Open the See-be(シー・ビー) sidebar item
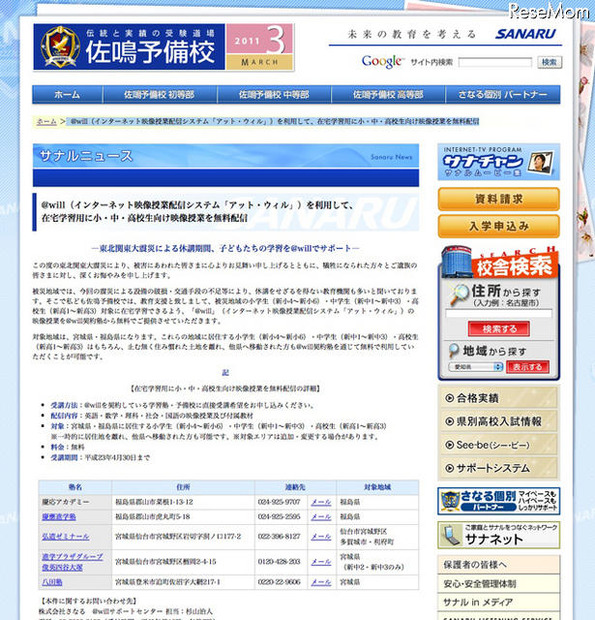The image size is (595, 620). tap(499, 445)
